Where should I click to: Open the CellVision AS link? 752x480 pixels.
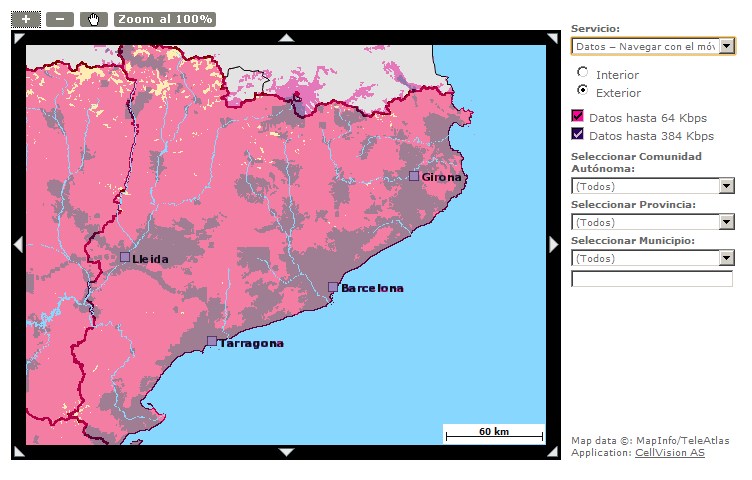pos(670,453)
